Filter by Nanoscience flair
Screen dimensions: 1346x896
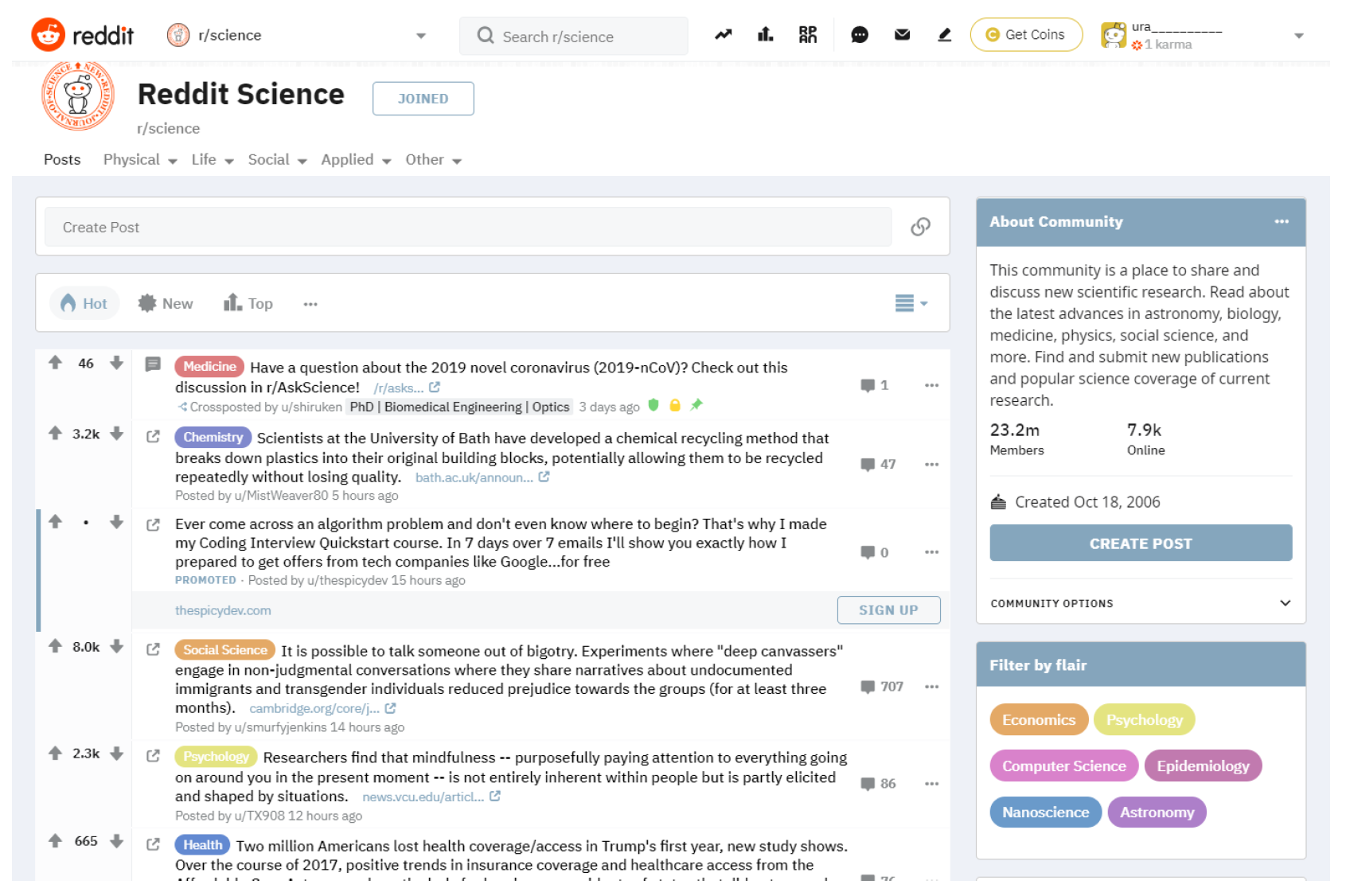[x=1045, y=812]
